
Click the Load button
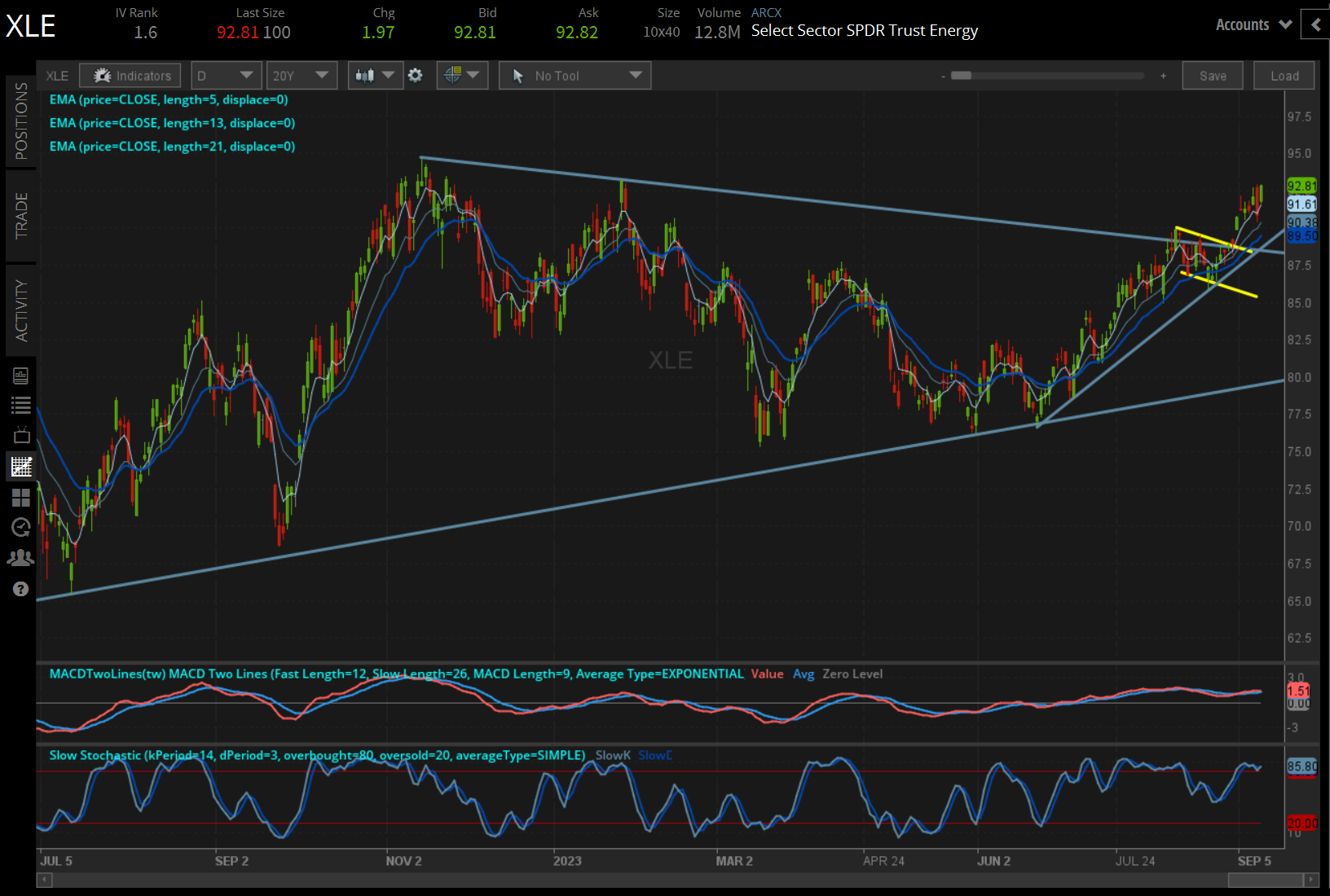pyautogui.click(x=1284, y=75)
